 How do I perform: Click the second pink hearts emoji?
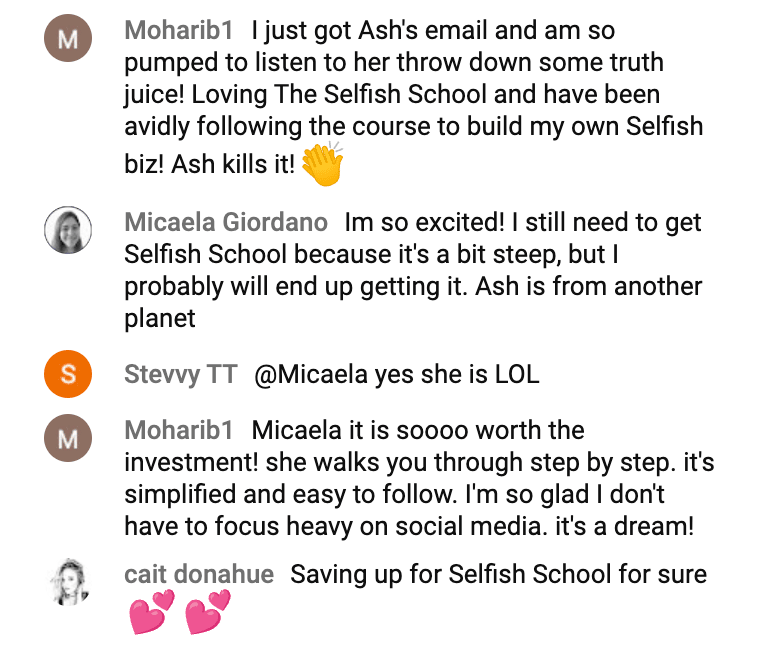click(208, 612)
